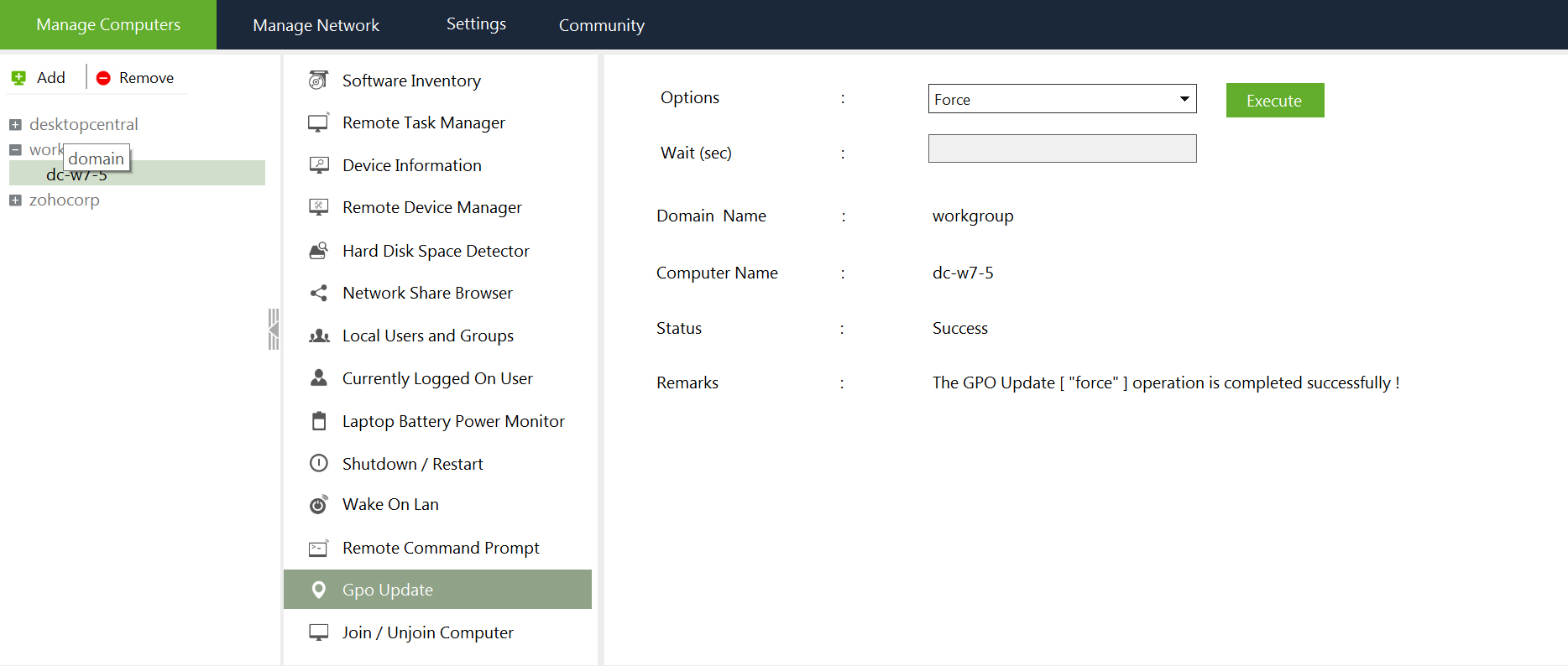
Task: Collapse the workgroup domain node
Action: tap(15, 150)
